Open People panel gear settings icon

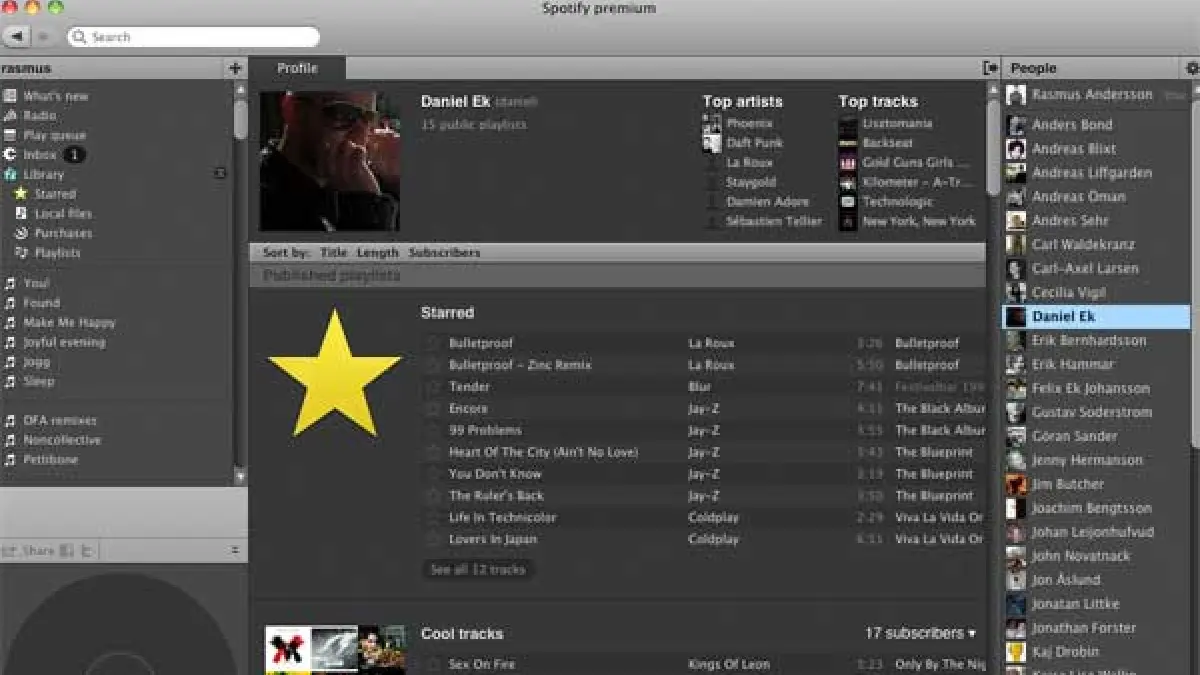(1191, 68)
